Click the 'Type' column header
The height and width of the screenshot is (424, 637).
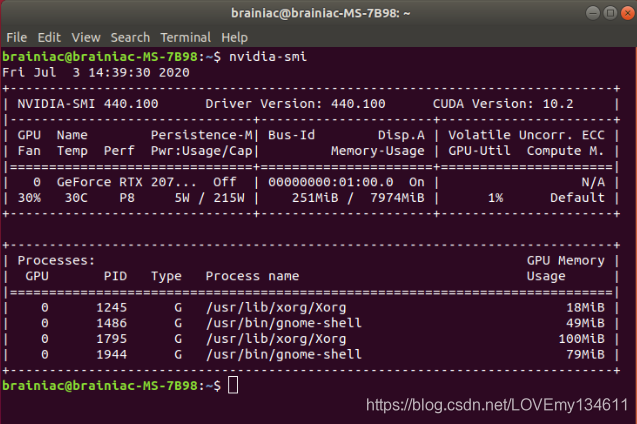[166, 276]
